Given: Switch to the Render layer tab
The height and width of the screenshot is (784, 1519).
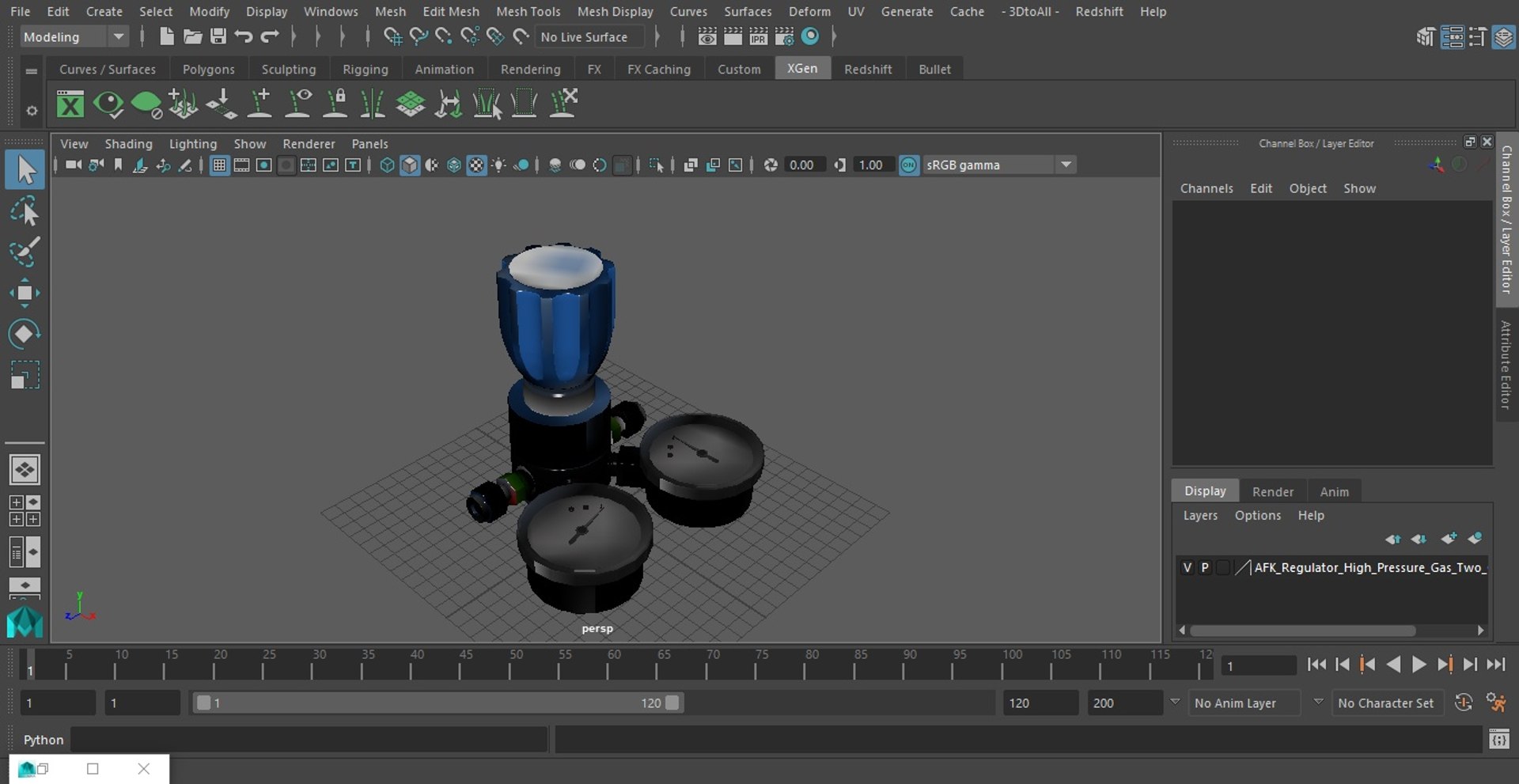Looking at the screenshot, I should (1272, 491).
